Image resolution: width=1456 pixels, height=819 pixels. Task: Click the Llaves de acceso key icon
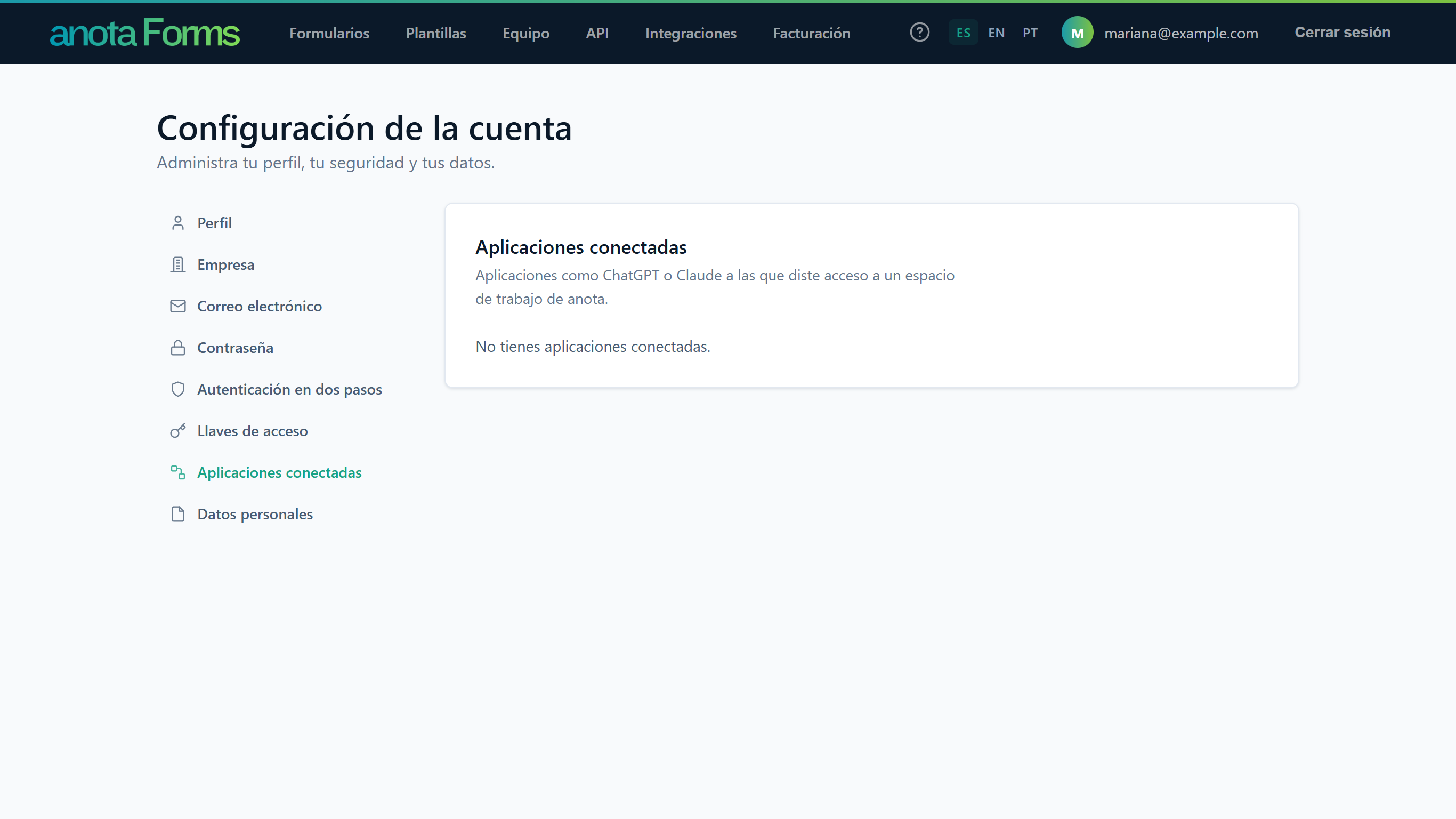click(x=177, y=431)
